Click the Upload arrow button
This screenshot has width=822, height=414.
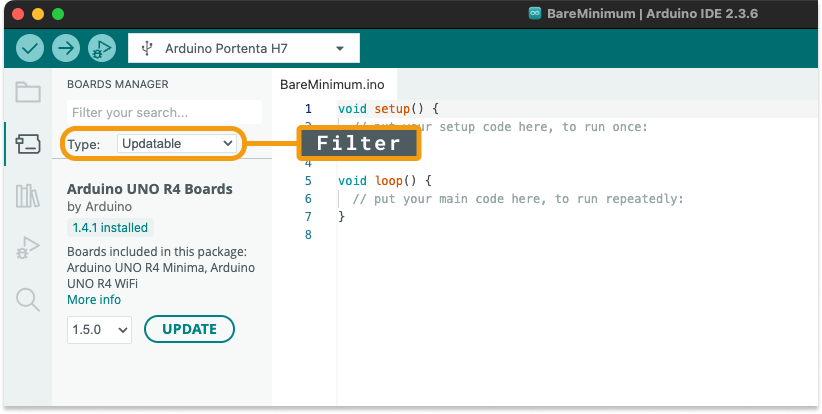(66, 48)
